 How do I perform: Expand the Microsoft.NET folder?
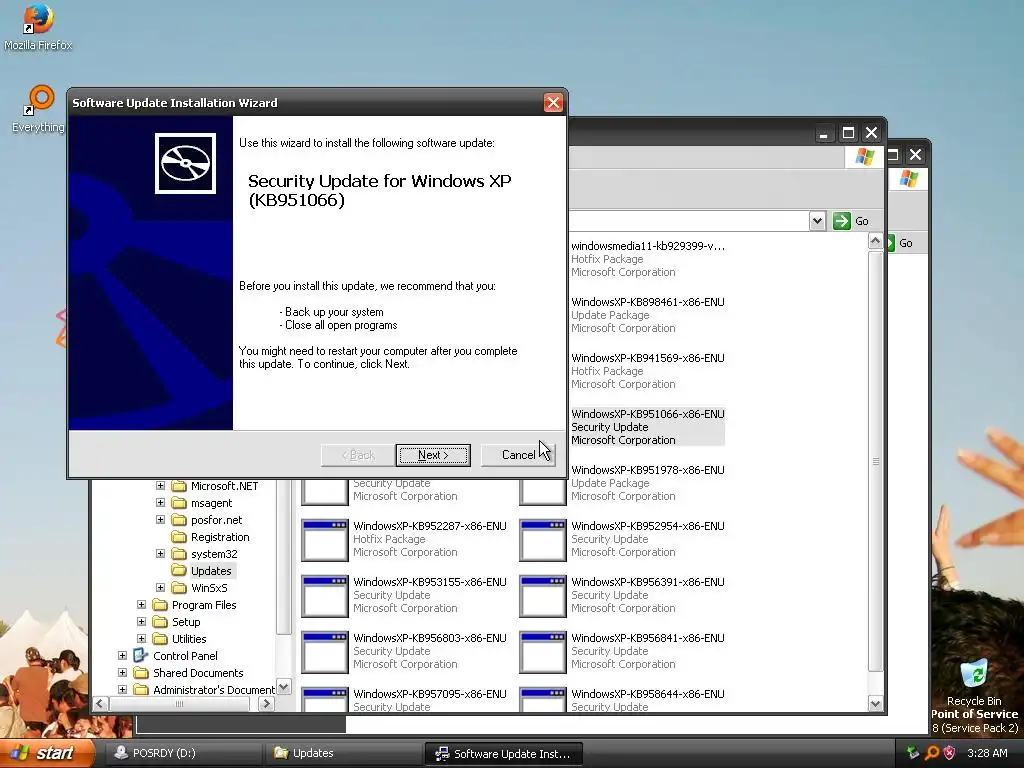(160, 486)
